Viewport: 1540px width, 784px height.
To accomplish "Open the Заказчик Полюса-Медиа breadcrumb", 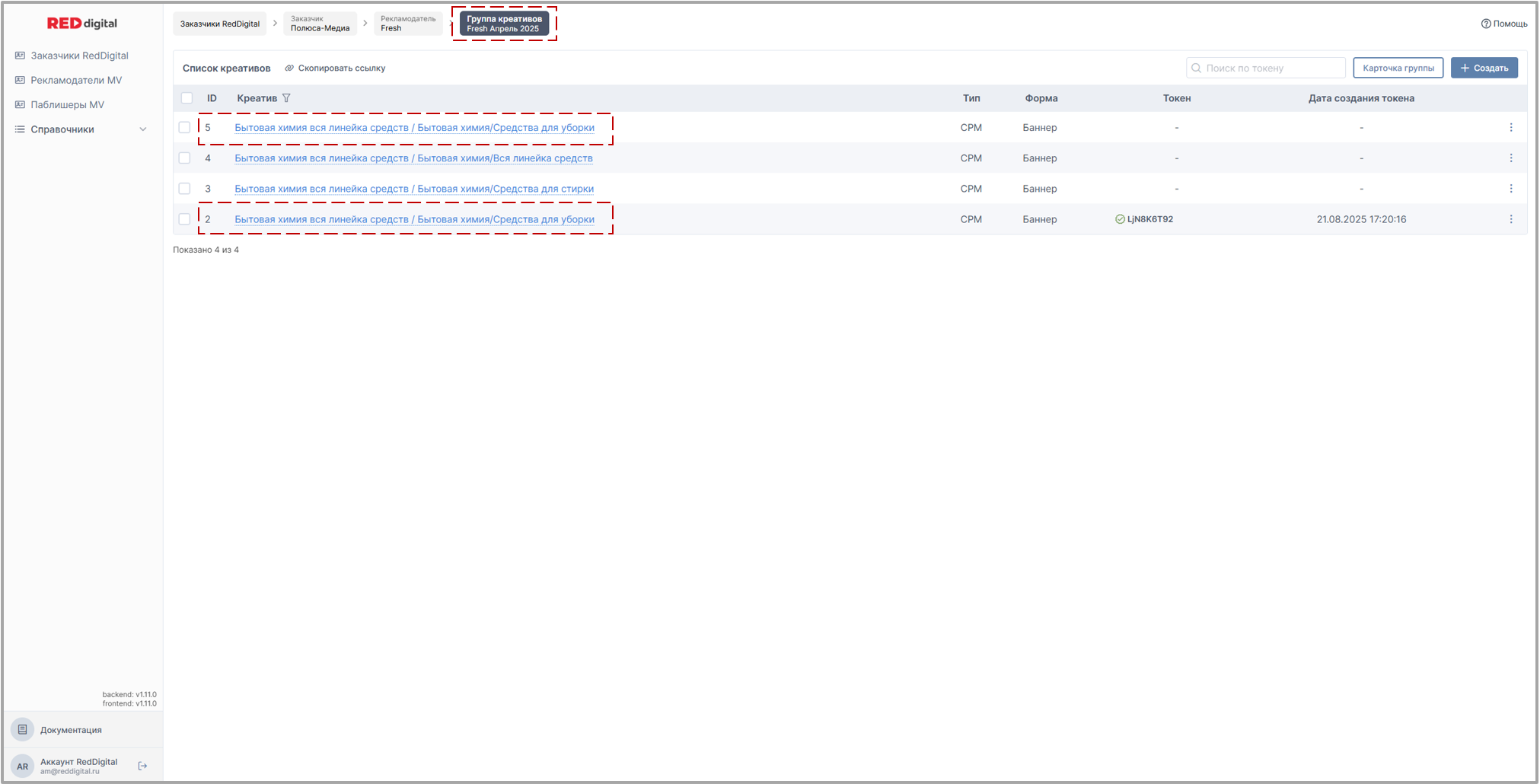I will tap(320, 24).
